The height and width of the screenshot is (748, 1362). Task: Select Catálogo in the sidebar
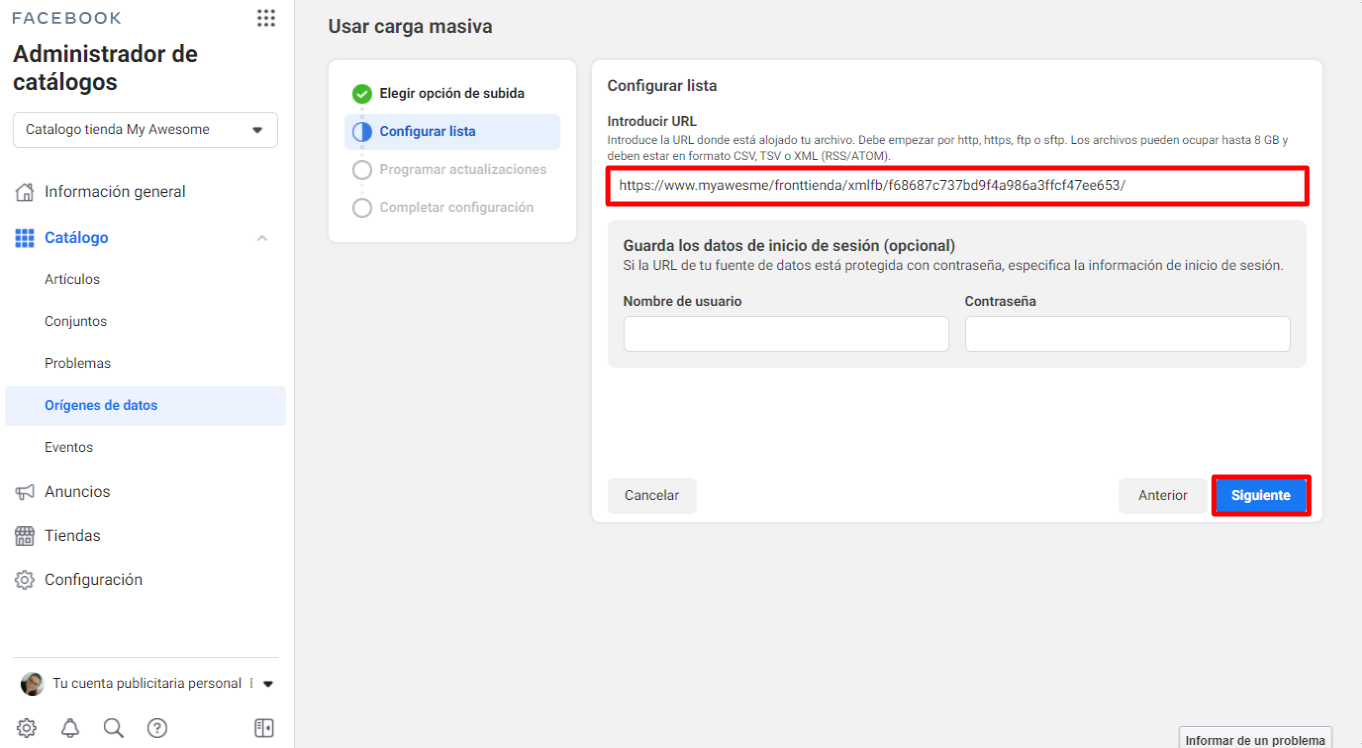coord(77,238)
